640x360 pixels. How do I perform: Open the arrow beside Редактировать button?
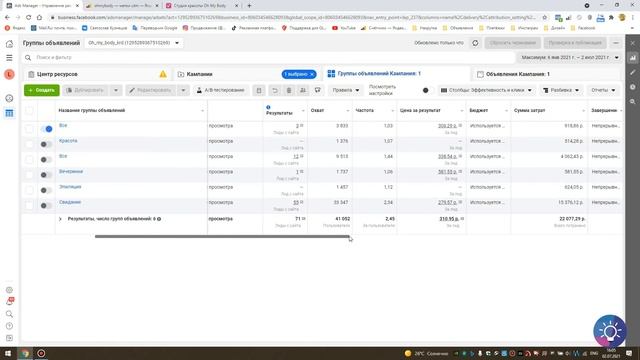point(183,90)
